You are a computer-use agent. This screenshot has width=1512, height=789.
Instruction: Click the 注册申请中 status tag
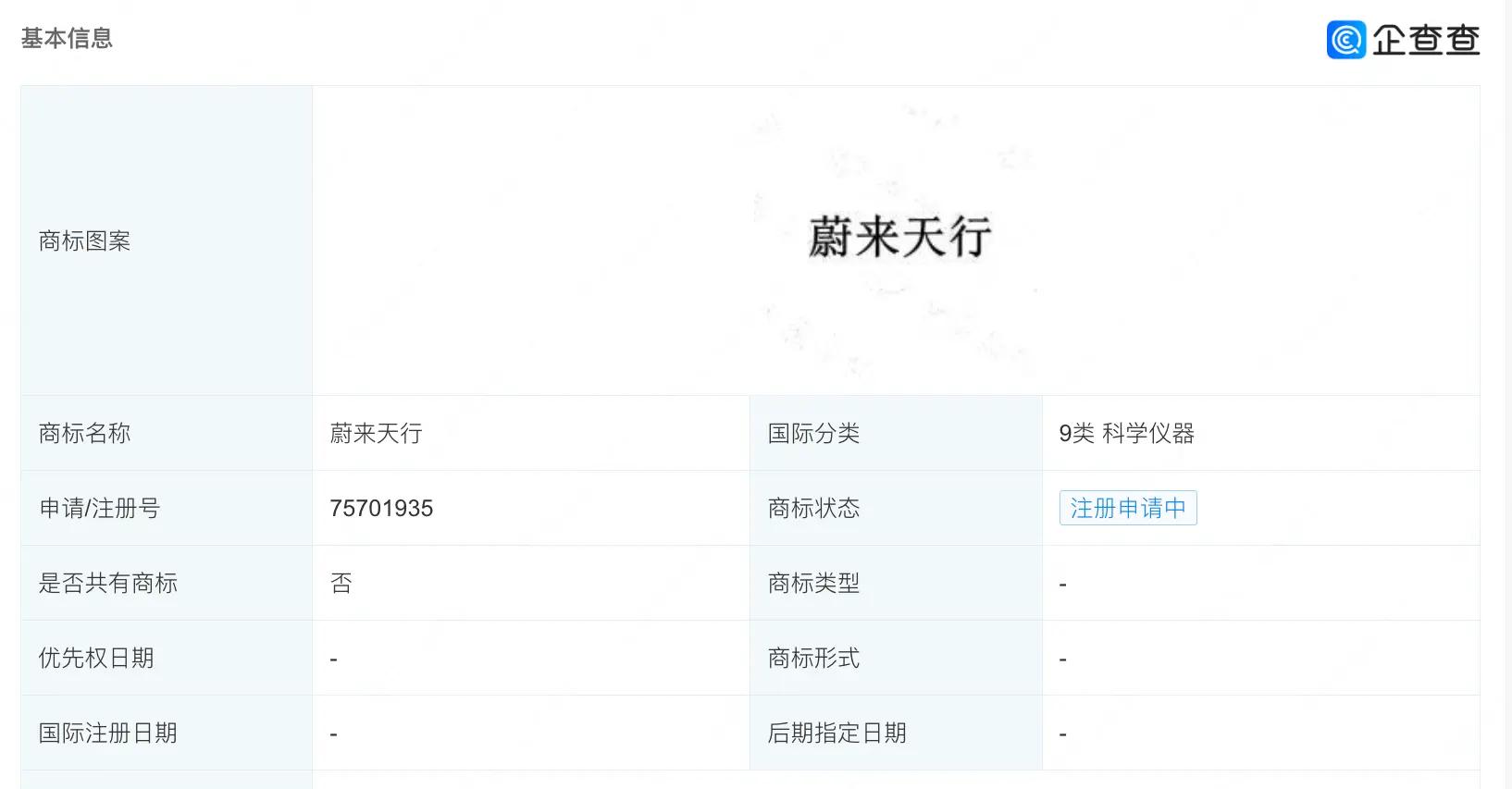(1128, 508)
